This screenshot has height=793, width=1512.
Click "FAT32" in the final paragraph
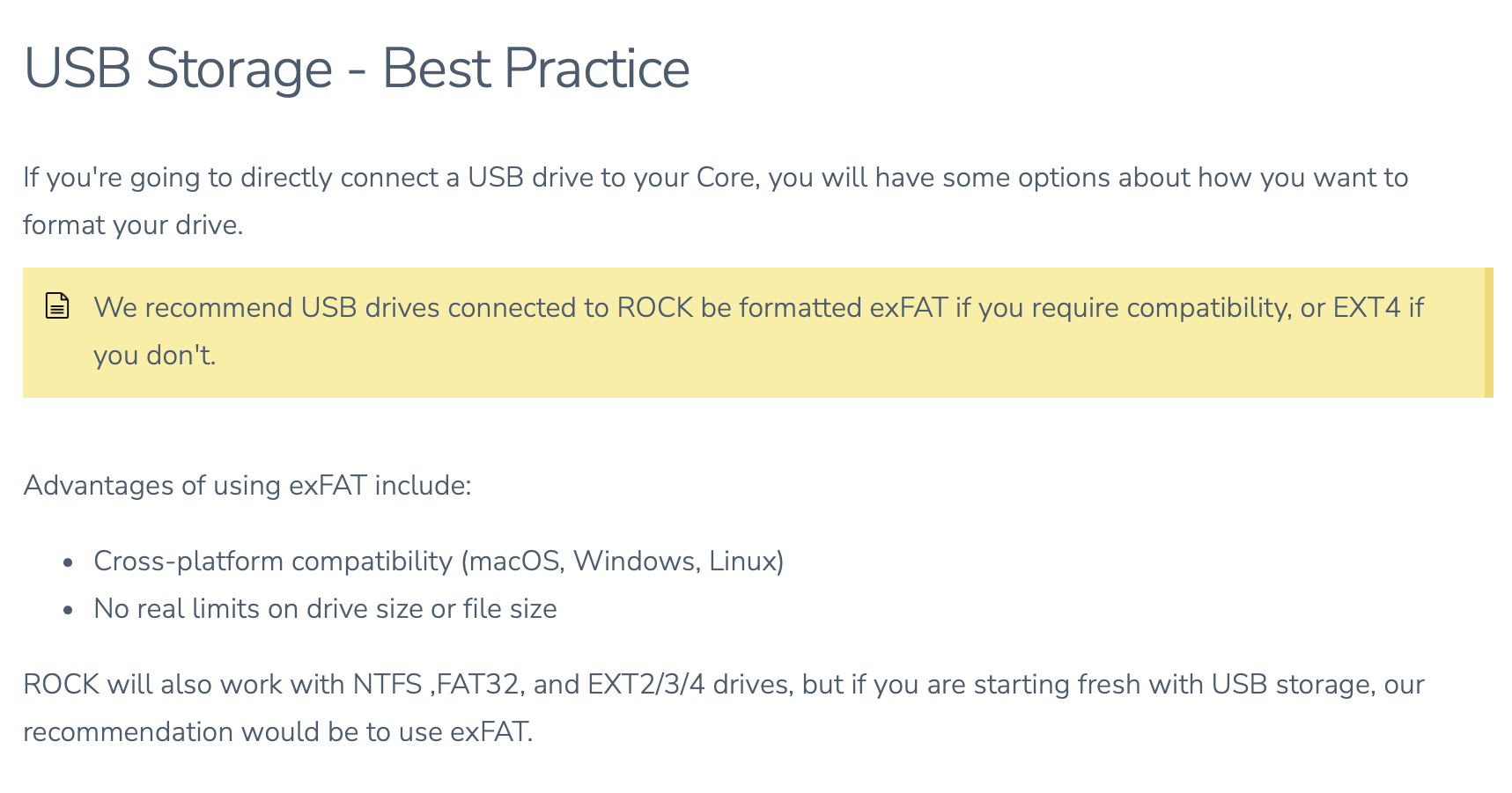coord(477,685)
